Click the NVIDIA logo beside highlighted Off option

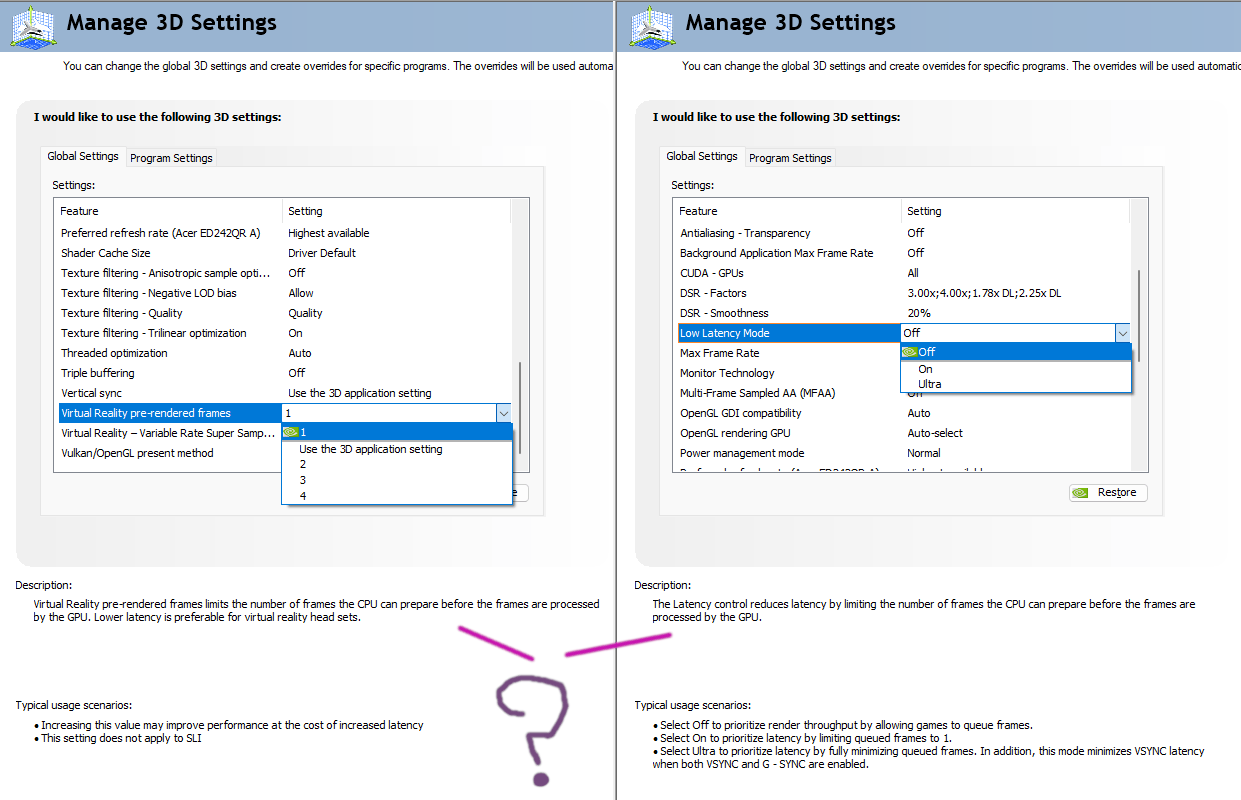coord(909,352)
